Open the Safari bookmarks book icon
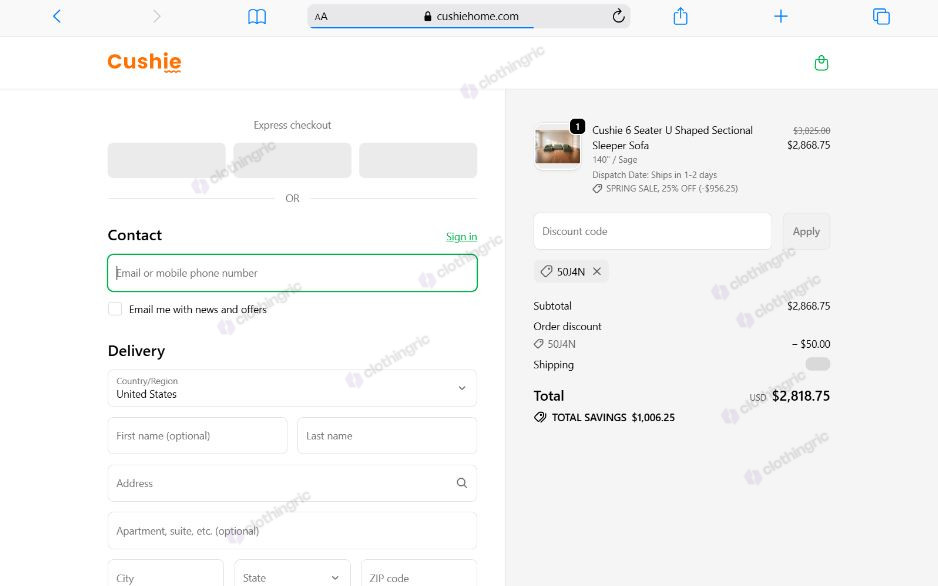The image size is (938, 586). point(257,16)
